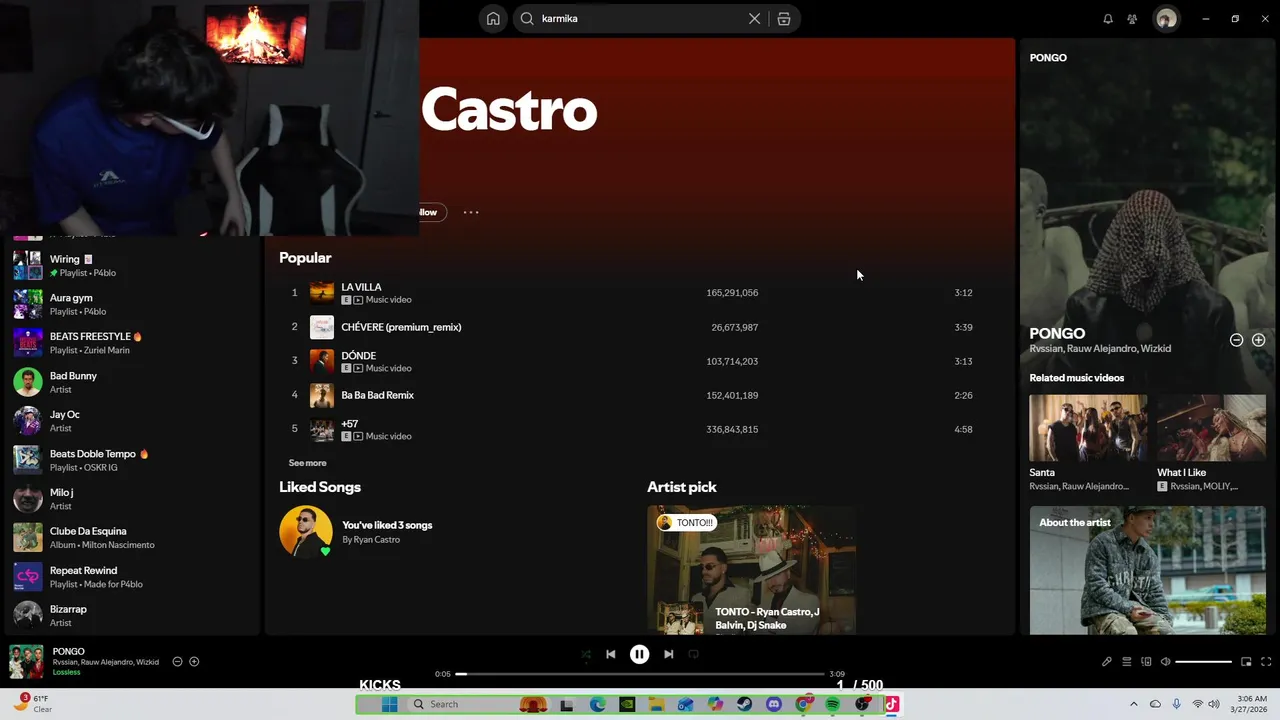Click the PONGO title in right panel
Viewport: 1280px width, 720px height.
click(1057, 333)
